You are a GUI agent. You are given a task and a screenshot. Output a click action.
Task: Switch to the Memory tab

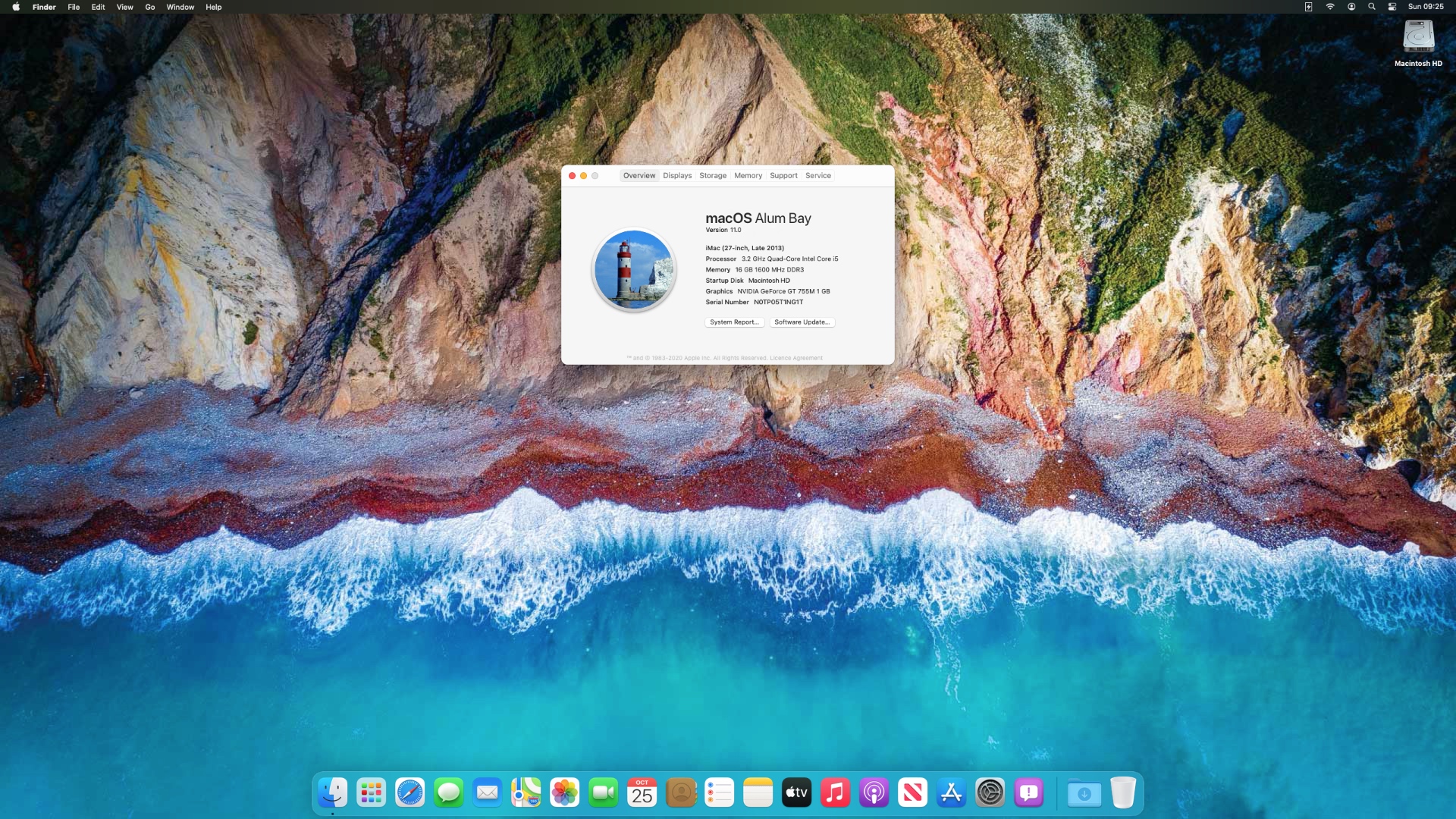pos(748,175)
